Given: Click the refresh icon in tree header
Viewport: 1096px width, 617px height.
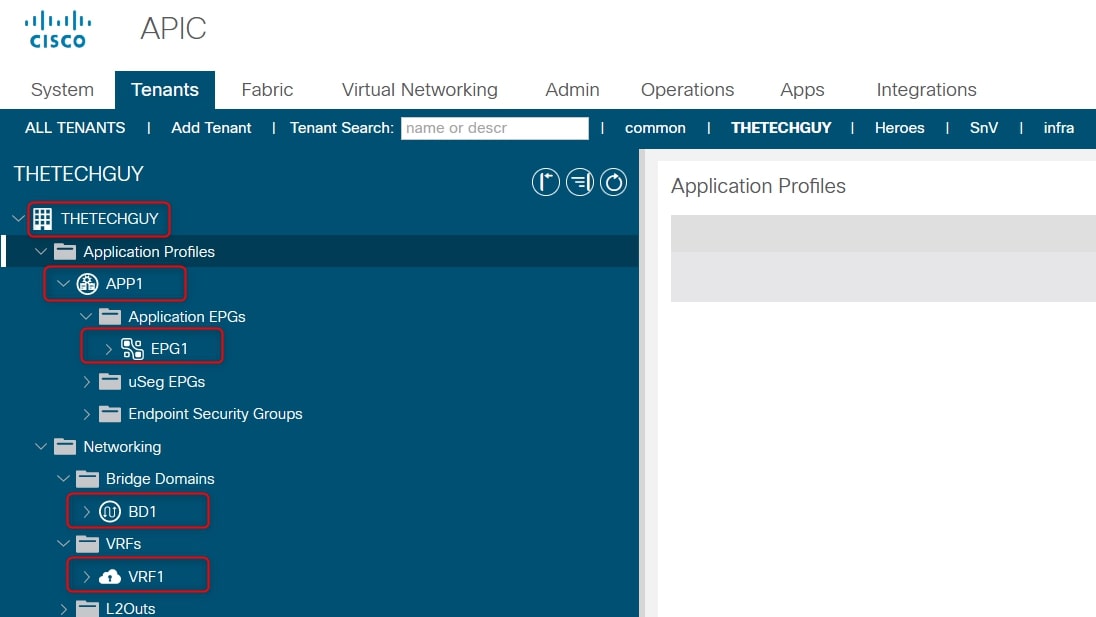Looking at the screenshot, I should coord(614,182).
